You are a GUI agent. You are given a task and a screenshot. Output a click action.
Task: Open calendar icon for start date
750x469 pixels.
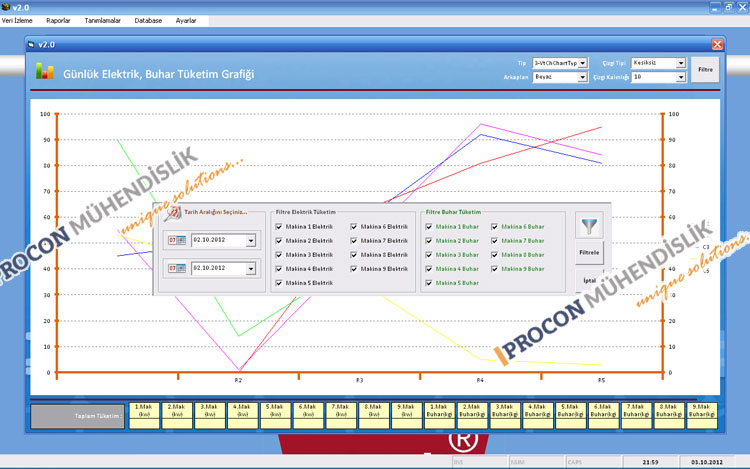click(176, 240)
